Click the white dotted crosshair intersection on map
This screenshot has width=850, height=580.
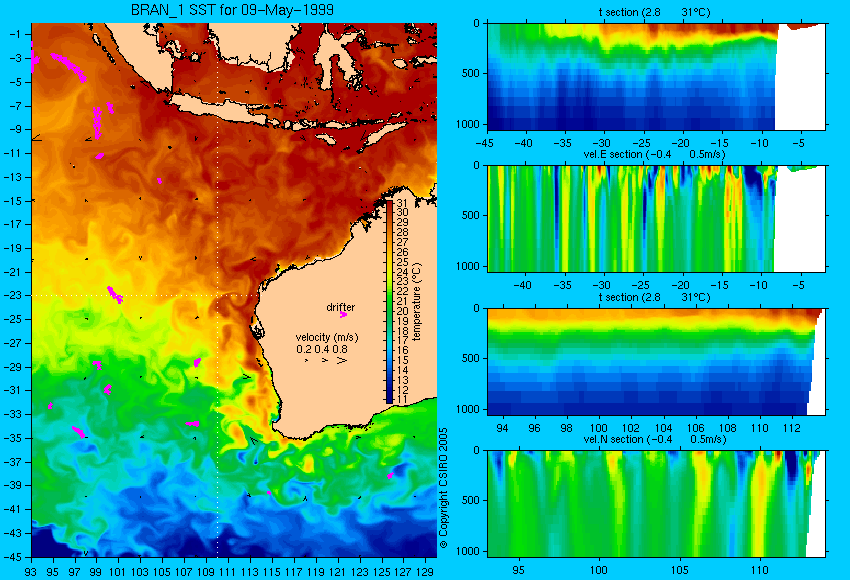(217, 295)
